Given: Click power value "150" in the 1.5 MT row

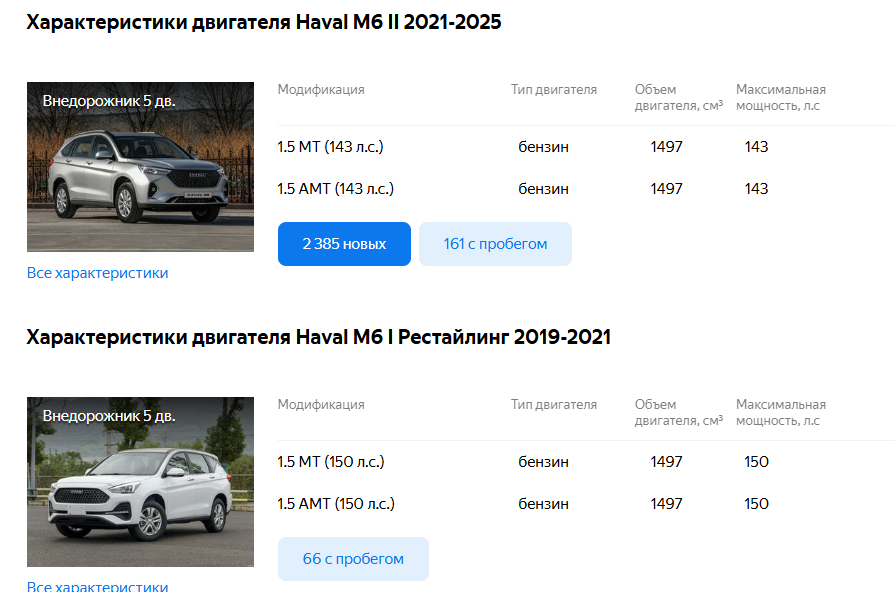Looking at the screenshot, I should [756, 462].
